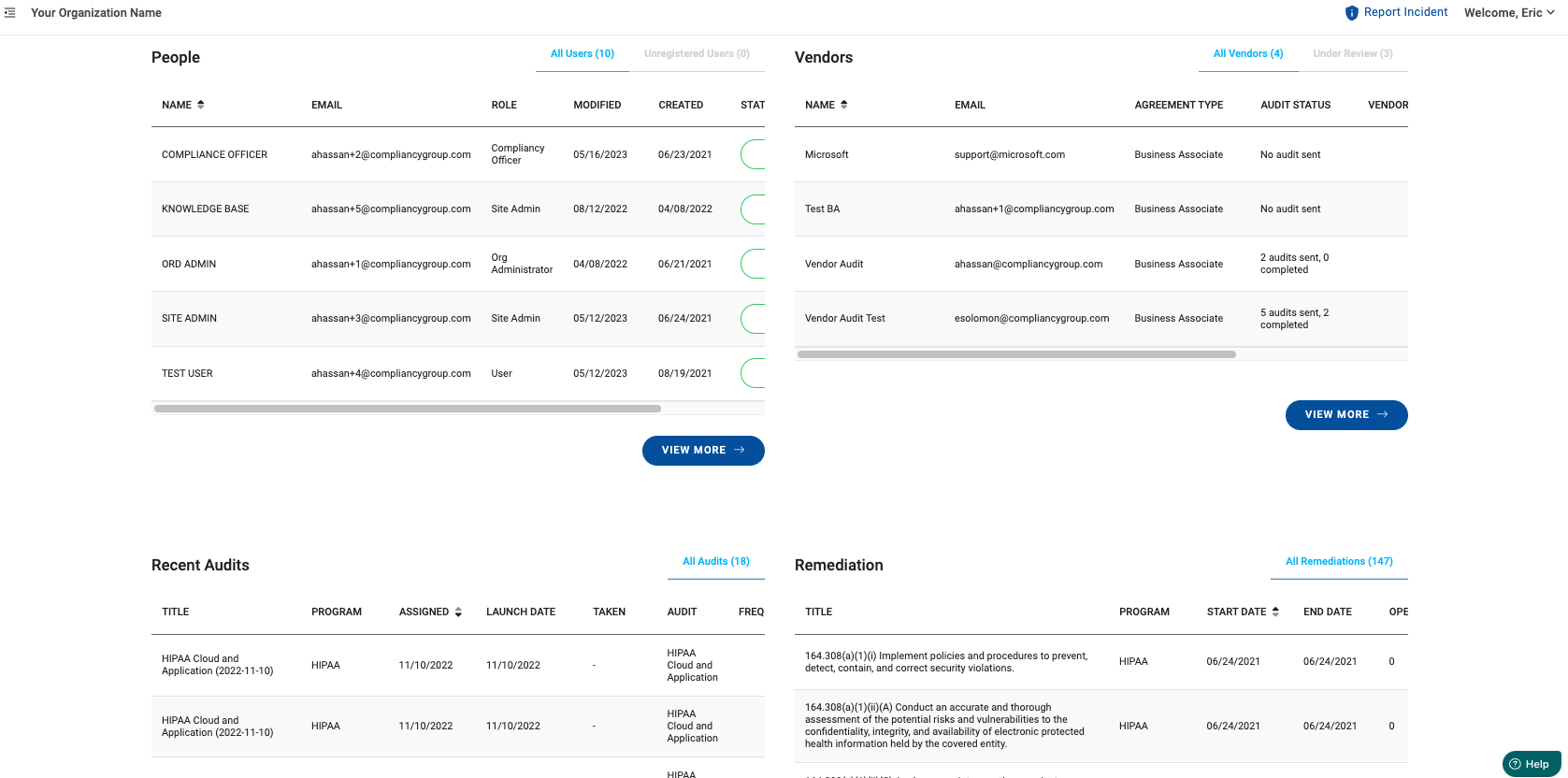The width and height of the screenshot is (1568, 778).
Task: Click email ahassan+2@compliancygroup.com
Action: point(391,154)
